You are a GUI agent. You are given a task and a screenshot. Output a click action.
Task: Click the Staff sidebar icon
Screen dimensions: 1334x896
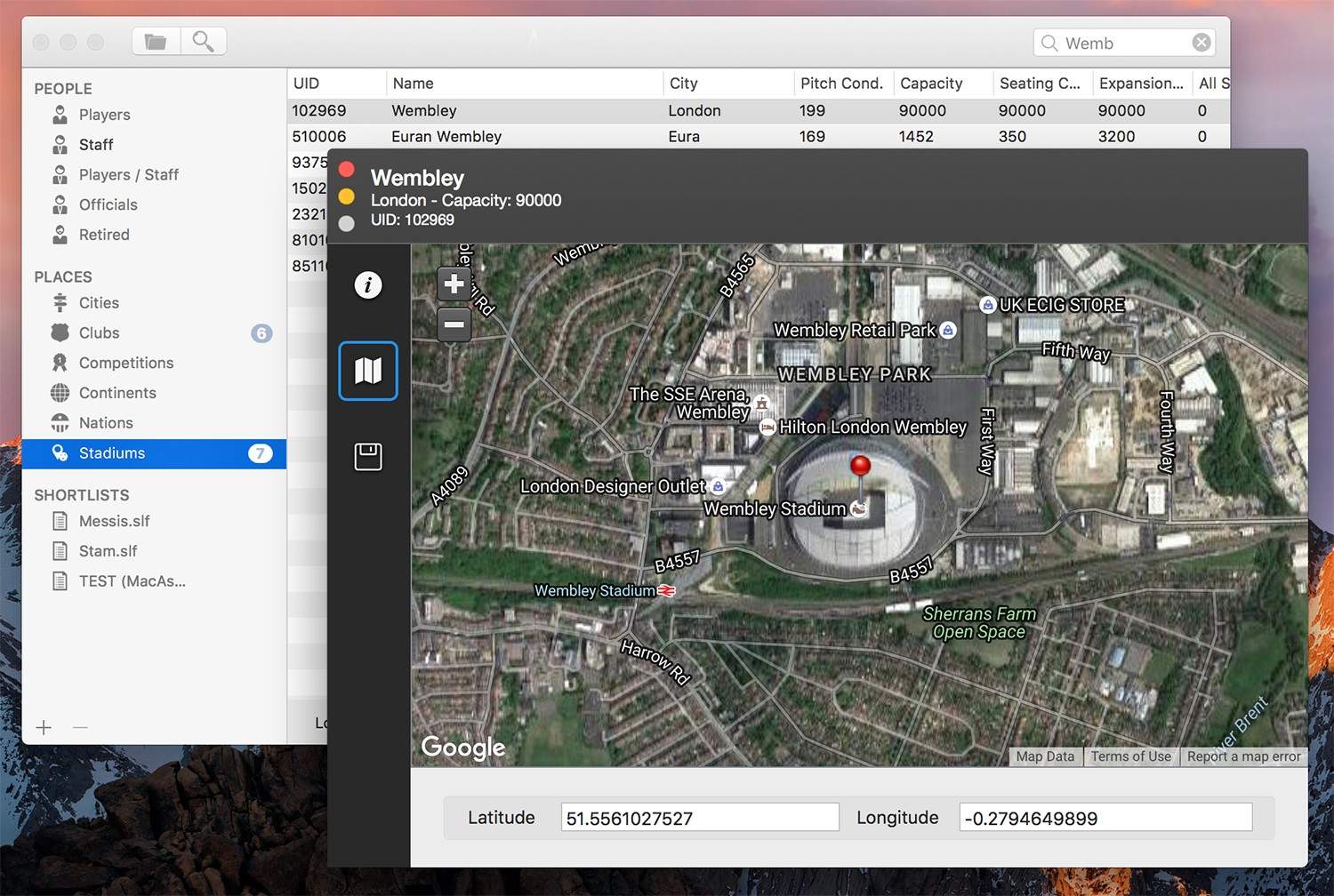[60, 145]
